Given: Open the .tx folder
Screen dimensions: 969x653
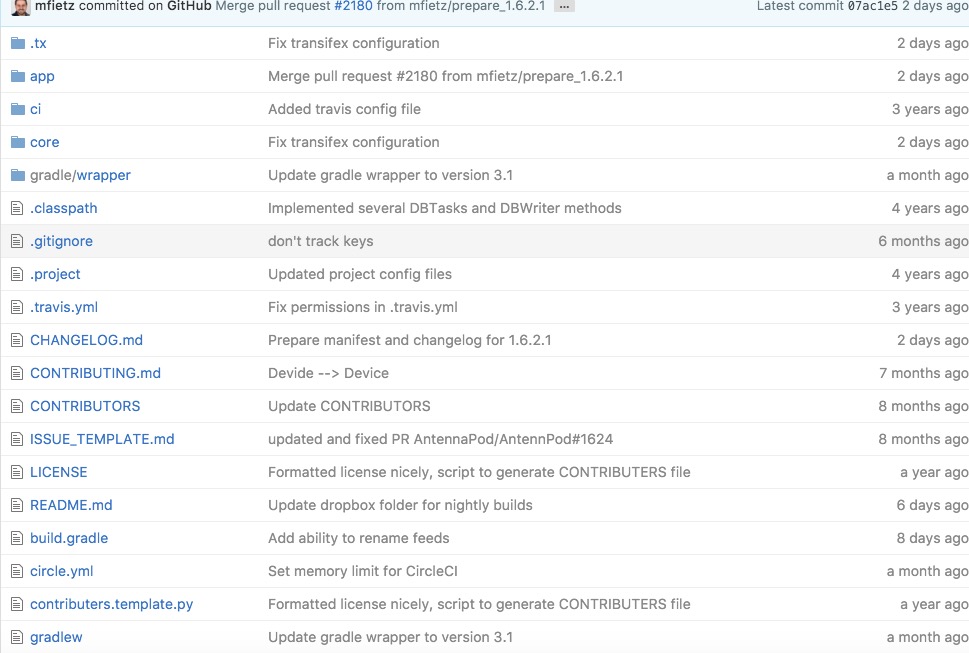Looking at the screenshot, I should [x=38, y=43].
